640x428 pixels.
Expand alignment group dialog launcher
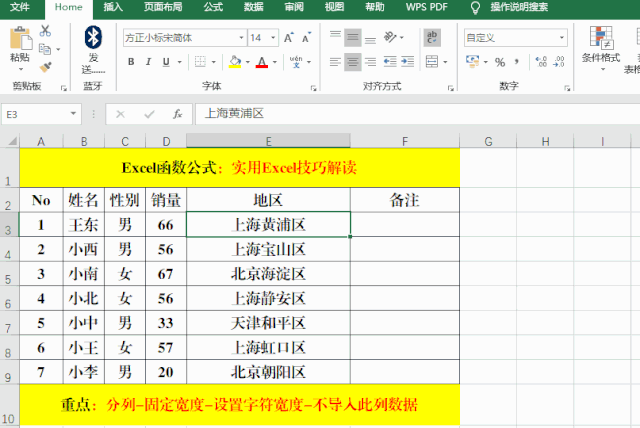(x=451, y=88)
